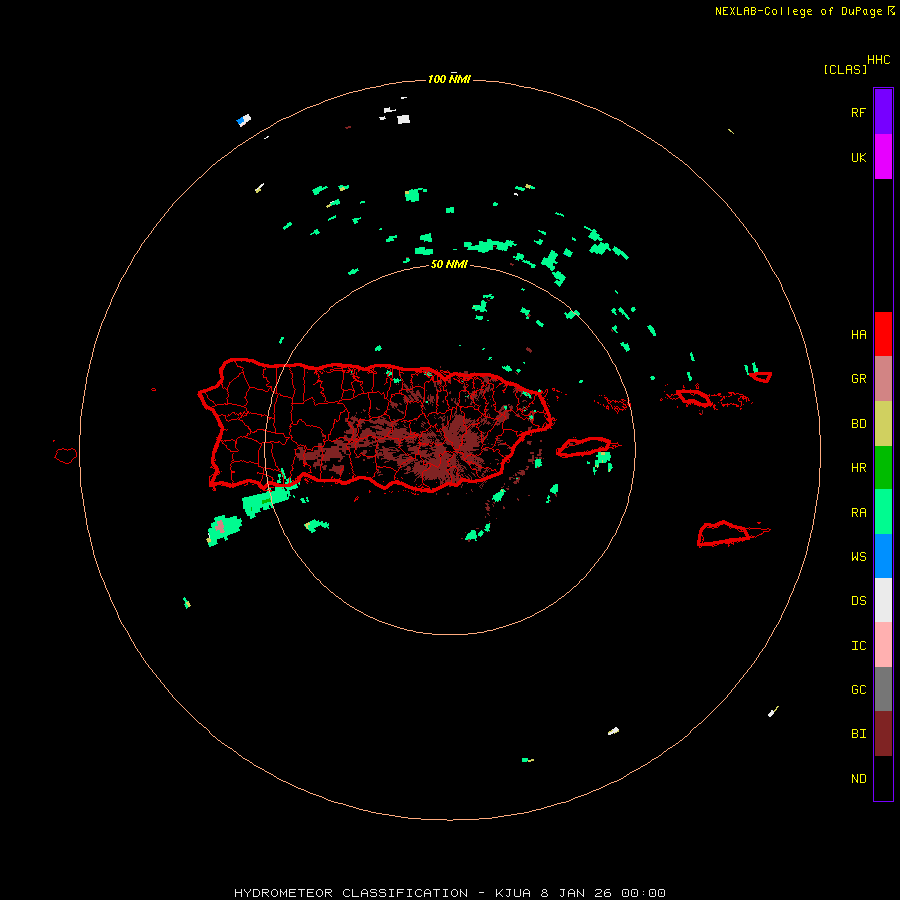Image resolution: width=900 pixels, height=900 pixels.
Task: Click the black ND legend swatch
Action: pos(883,778)
